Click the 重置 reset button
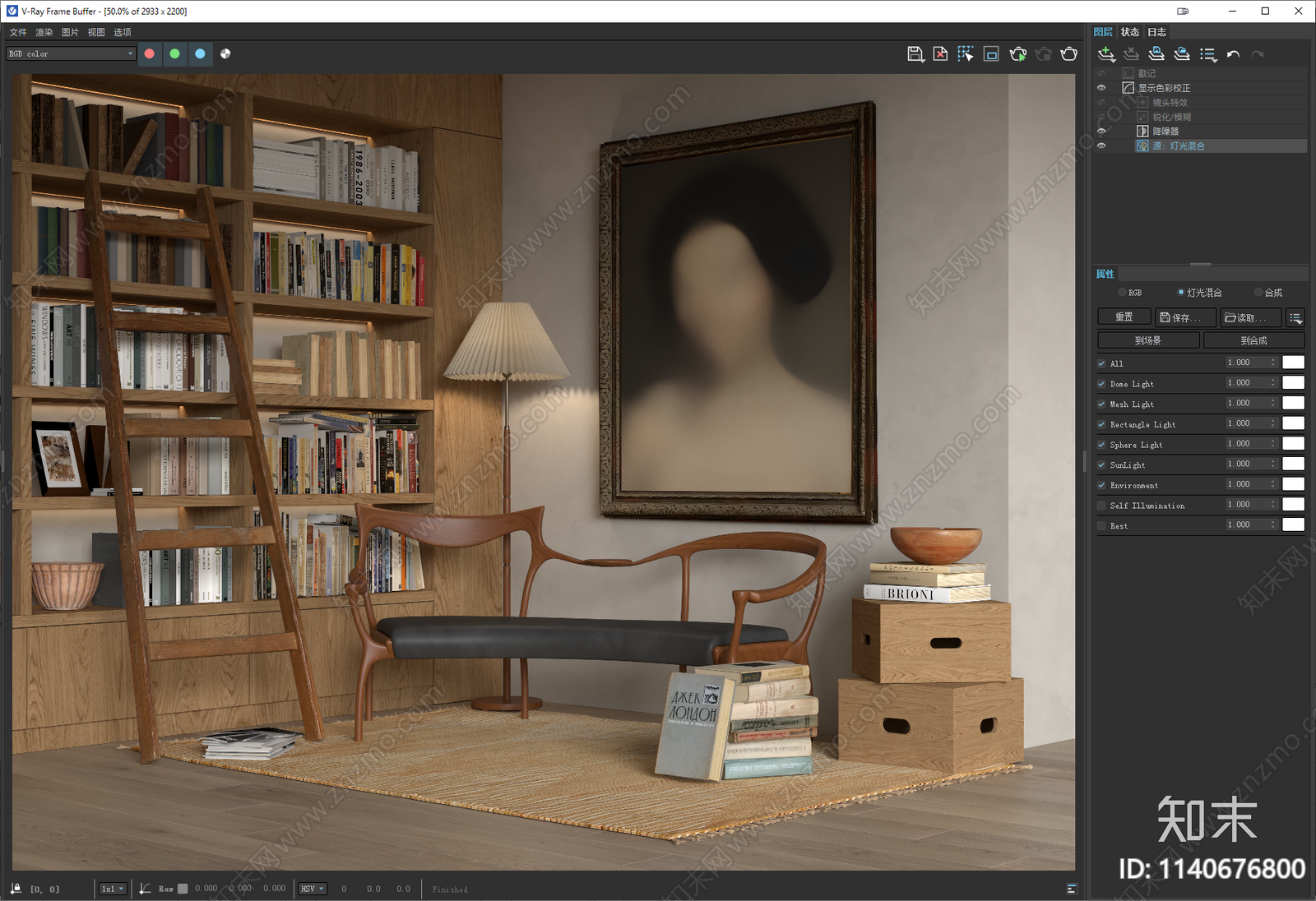 [1124, 317]
